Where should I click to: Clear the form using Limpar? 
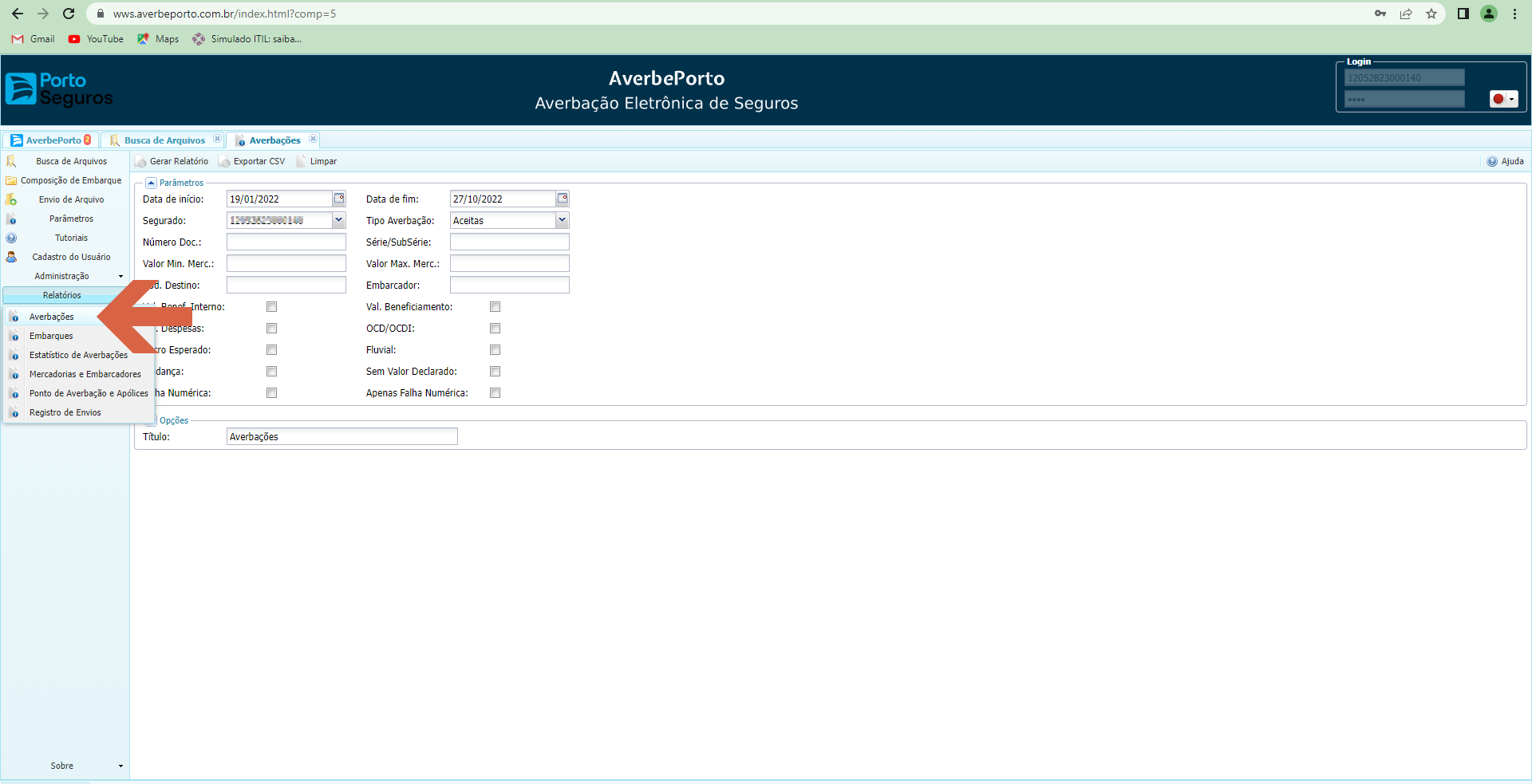(x=317, y=161)
